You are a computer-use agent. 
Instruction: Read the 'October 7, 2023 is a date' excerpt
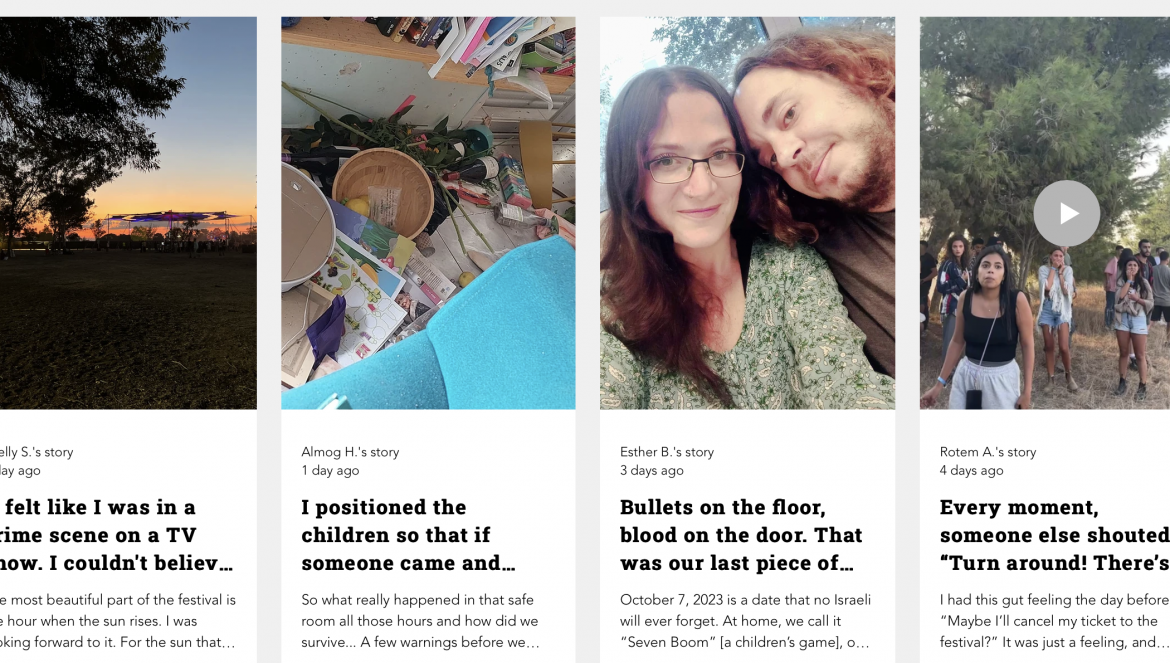point(745,620)
